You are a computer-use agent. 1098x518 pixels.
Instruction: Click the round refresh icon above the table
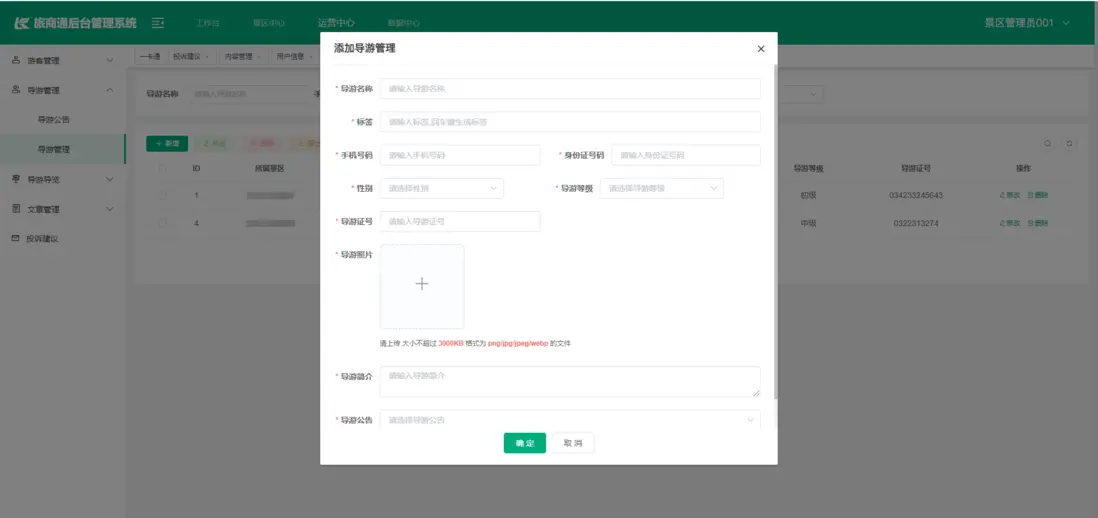point(1069,144)
